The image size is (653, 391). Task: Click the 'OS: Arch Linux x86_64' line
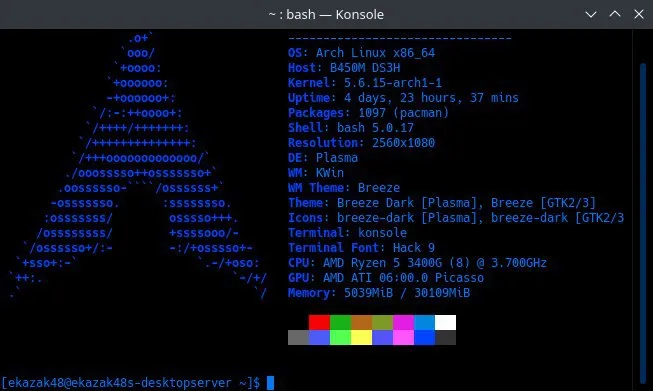[x=361, y=53]
